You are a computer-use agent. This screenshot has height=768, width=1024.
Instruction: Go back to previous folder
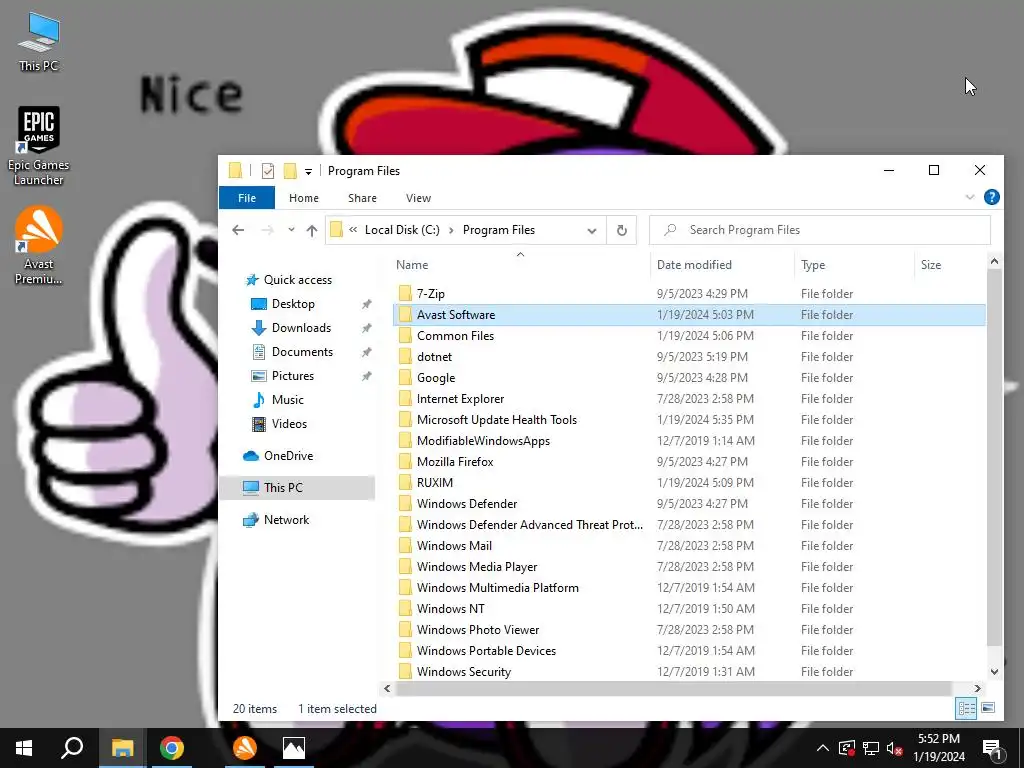[x=238, y=230]
